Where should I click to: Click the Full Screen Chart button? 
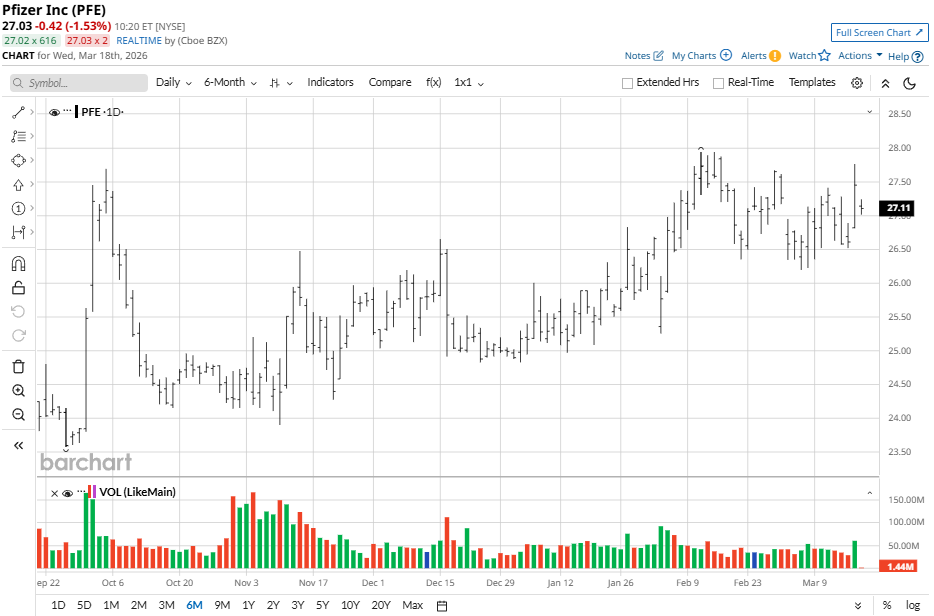[x=879, y=33]
